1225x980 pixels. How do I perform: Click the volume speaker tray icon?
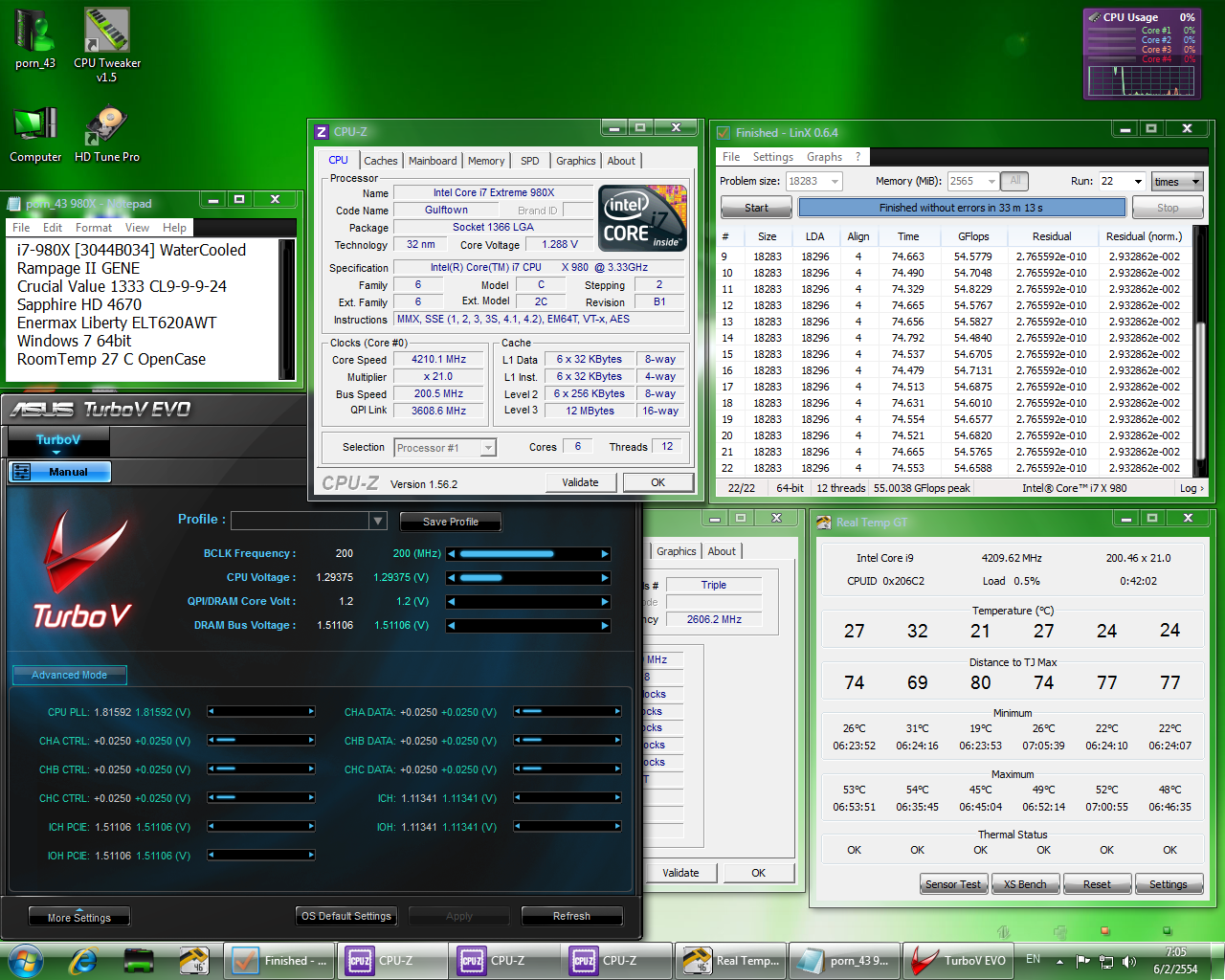pyautogui.click(x=1129, y=961)
